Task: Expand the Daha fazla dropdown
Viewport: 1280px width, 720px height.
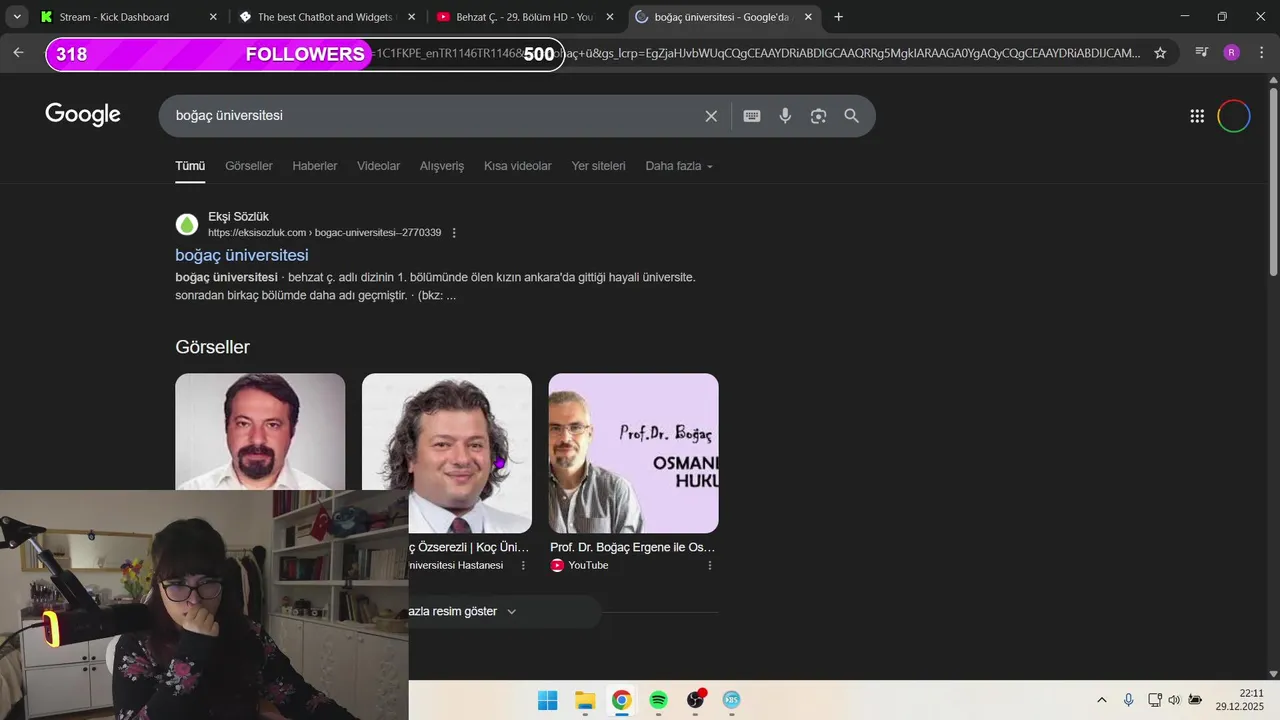Action: pos(679,166)
